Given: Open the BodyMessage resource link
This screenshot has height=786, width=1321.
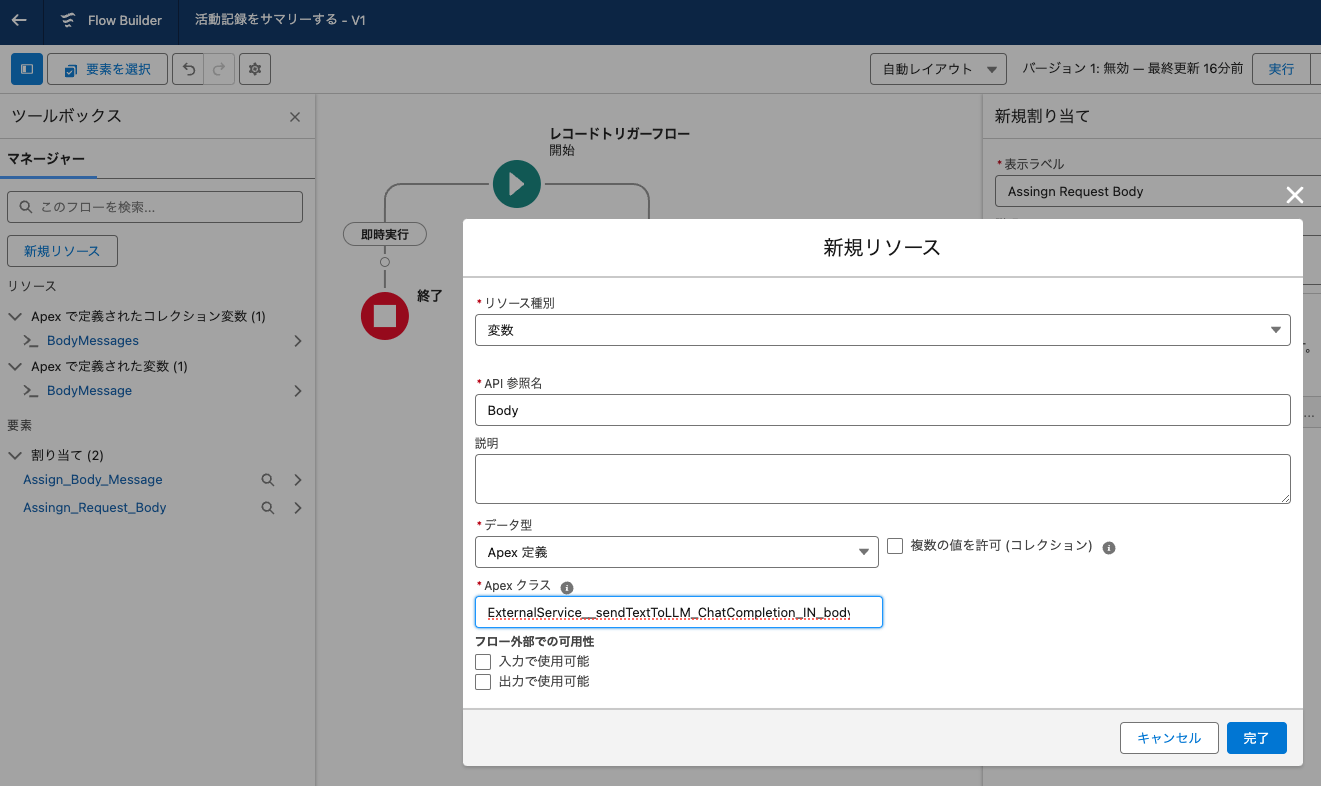Looking at the screenshot, I should 89,391.
